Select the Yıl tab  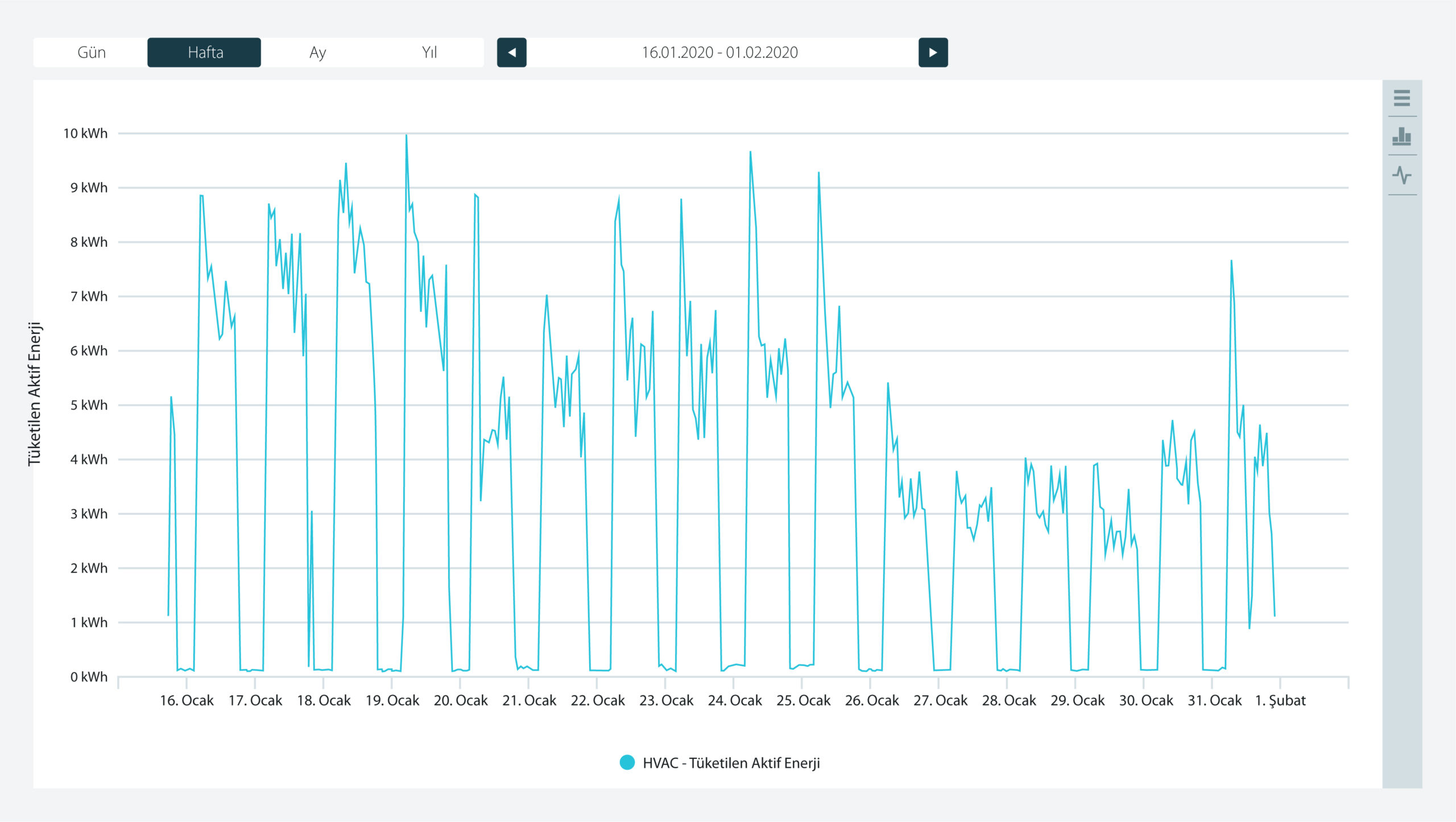pyautogui.click(x=429, y=52)
